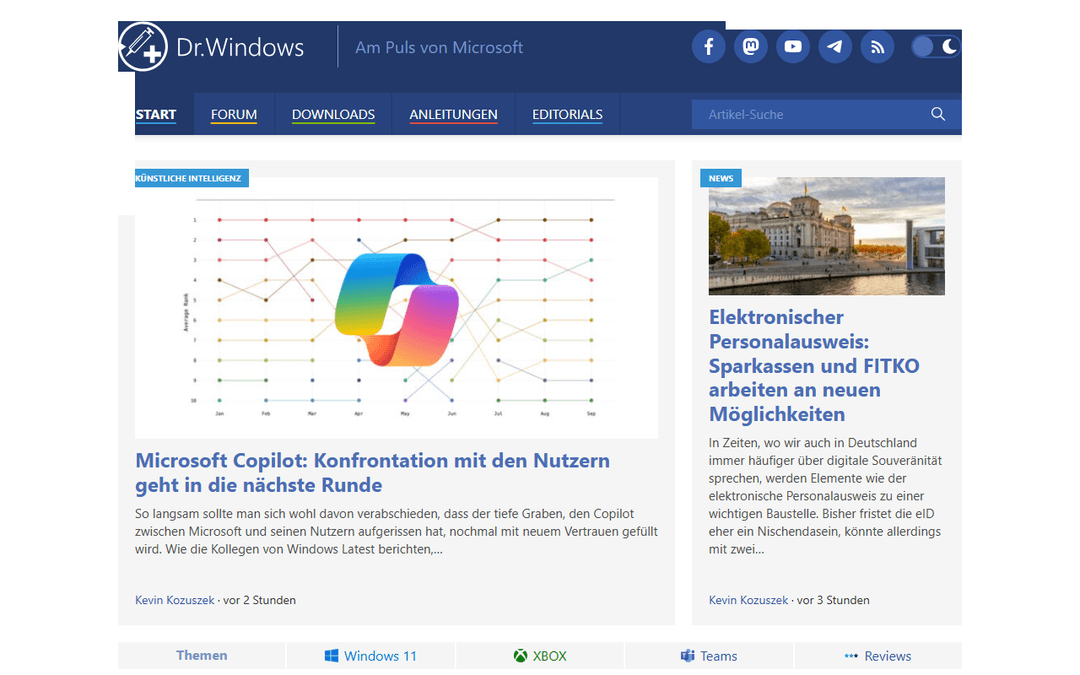1080x675 pixels.
Task: Open the FORUM menu item
Action: pos(233,114)
